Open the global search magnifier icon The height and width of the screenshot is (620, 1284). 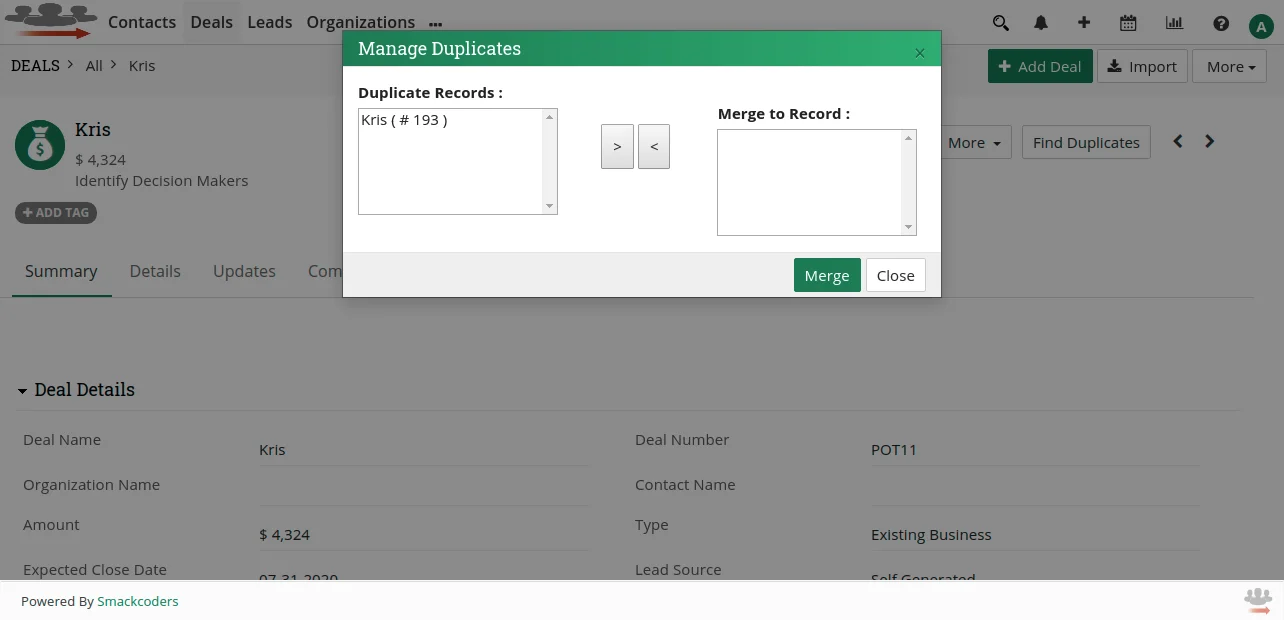pos(1000,22)
